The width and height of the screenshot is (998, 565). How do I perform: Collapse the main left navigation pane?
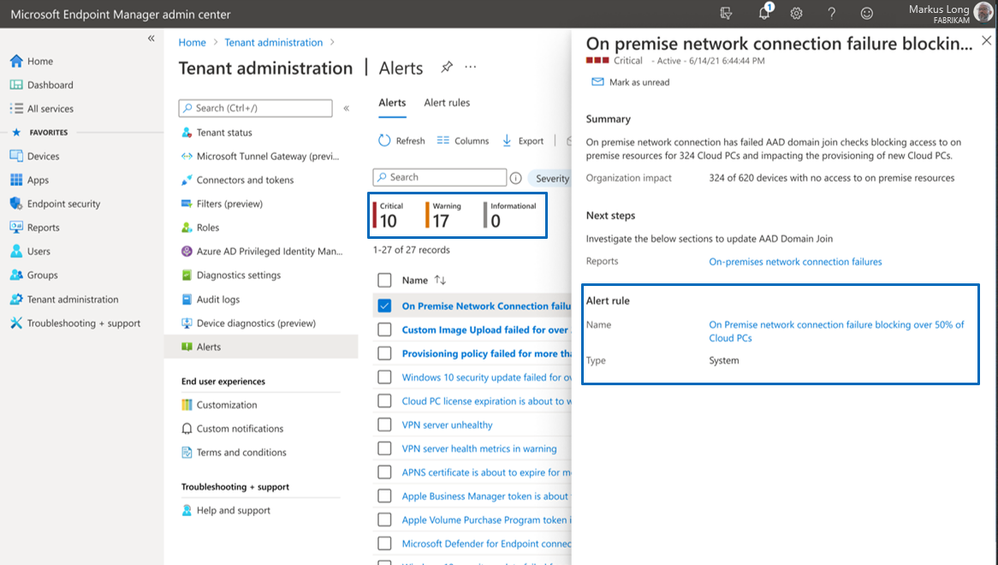(151, 38)
